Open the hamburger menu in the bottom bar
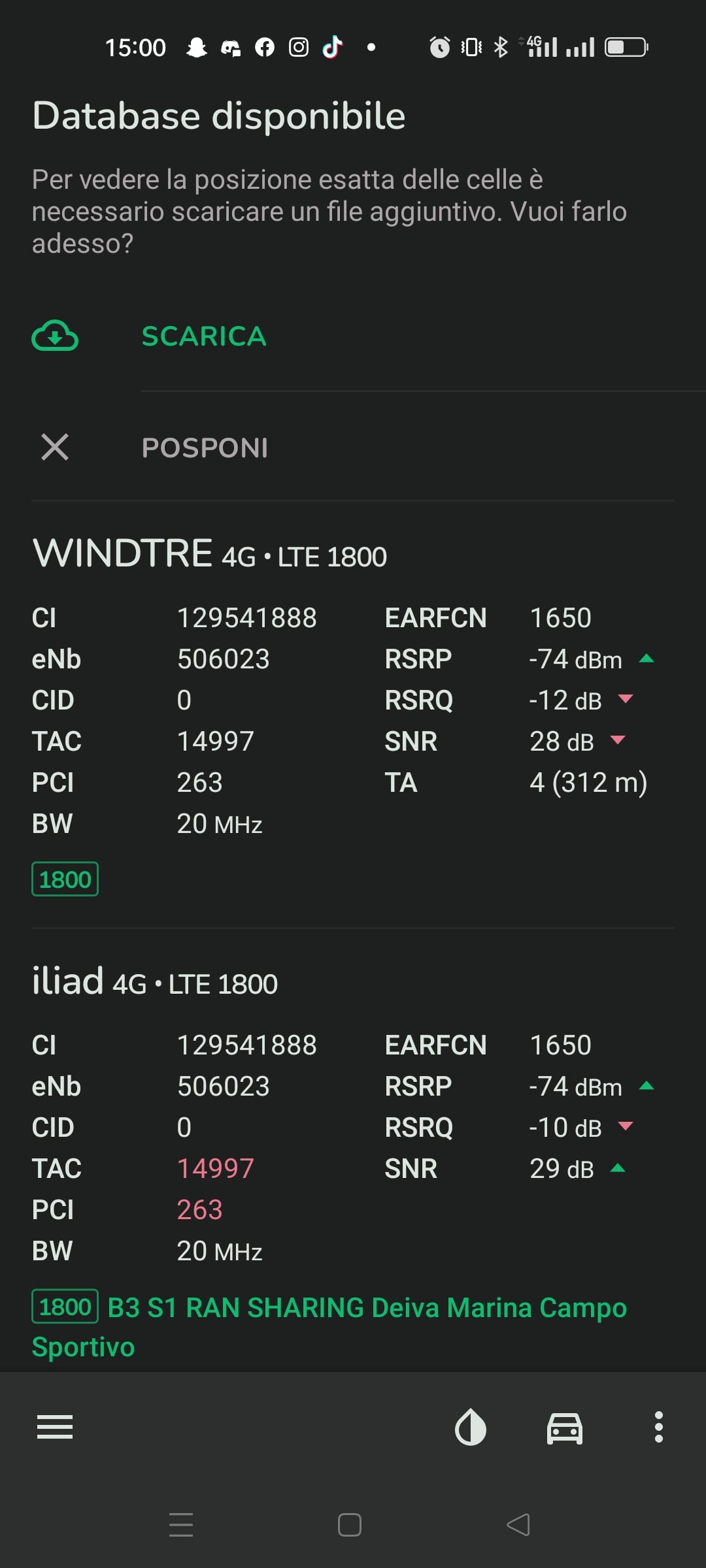Image resolution: width=706 pixels, height=1568 pixels. [55, 1427]
